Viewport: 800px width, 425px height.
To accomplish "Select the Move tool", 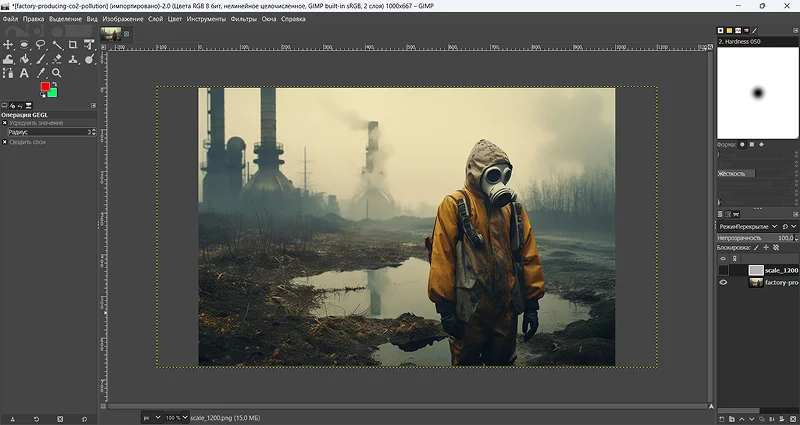I will 8,45.
